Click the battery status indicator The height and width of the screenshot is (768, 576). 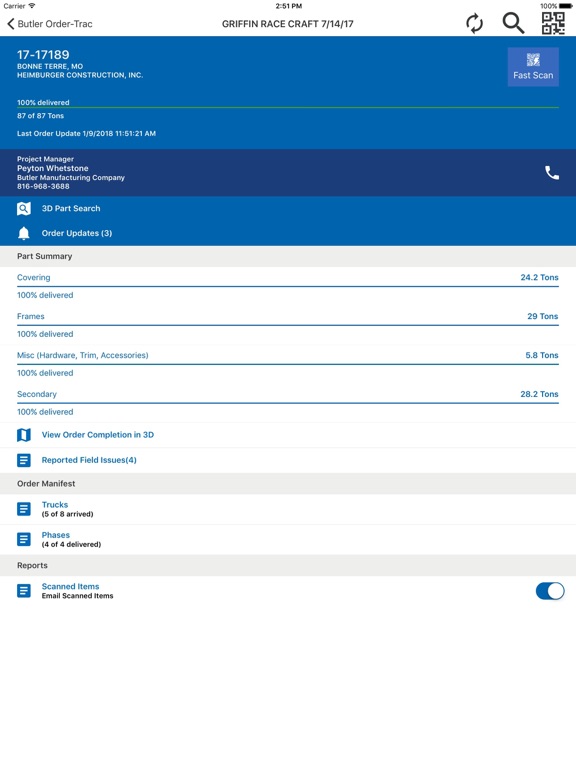point(565,6)
